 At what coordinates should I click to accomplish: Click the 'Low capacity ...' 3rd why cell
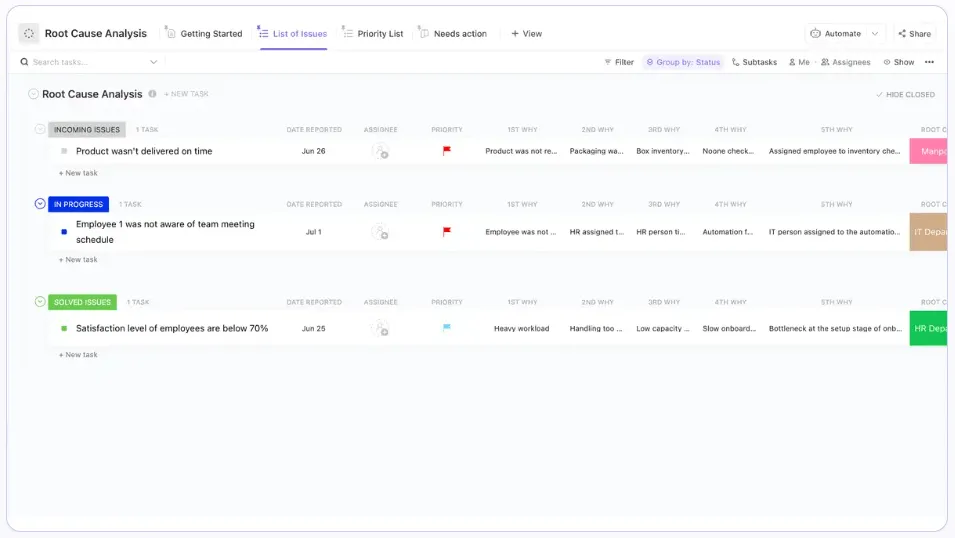coord(663,328)
